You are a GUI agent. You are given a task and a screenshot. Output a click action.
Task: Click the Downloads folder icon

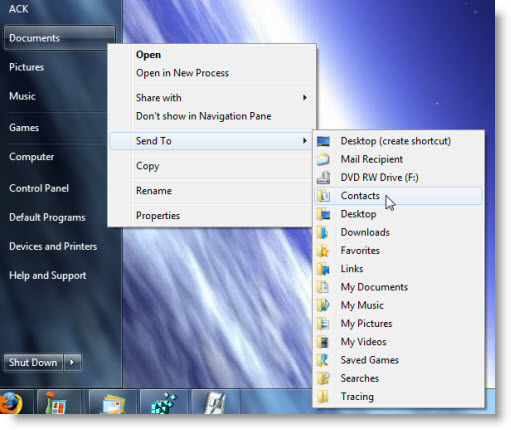(323, 232)
